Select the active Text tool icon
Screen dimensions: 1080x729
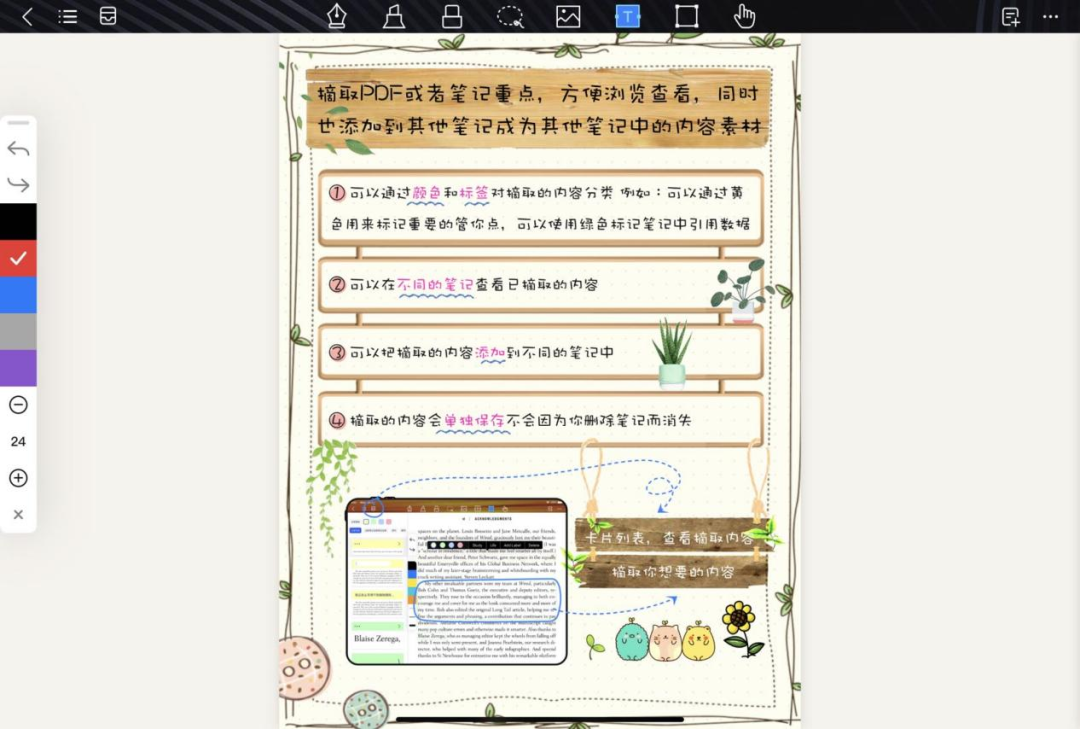point(627,16)
